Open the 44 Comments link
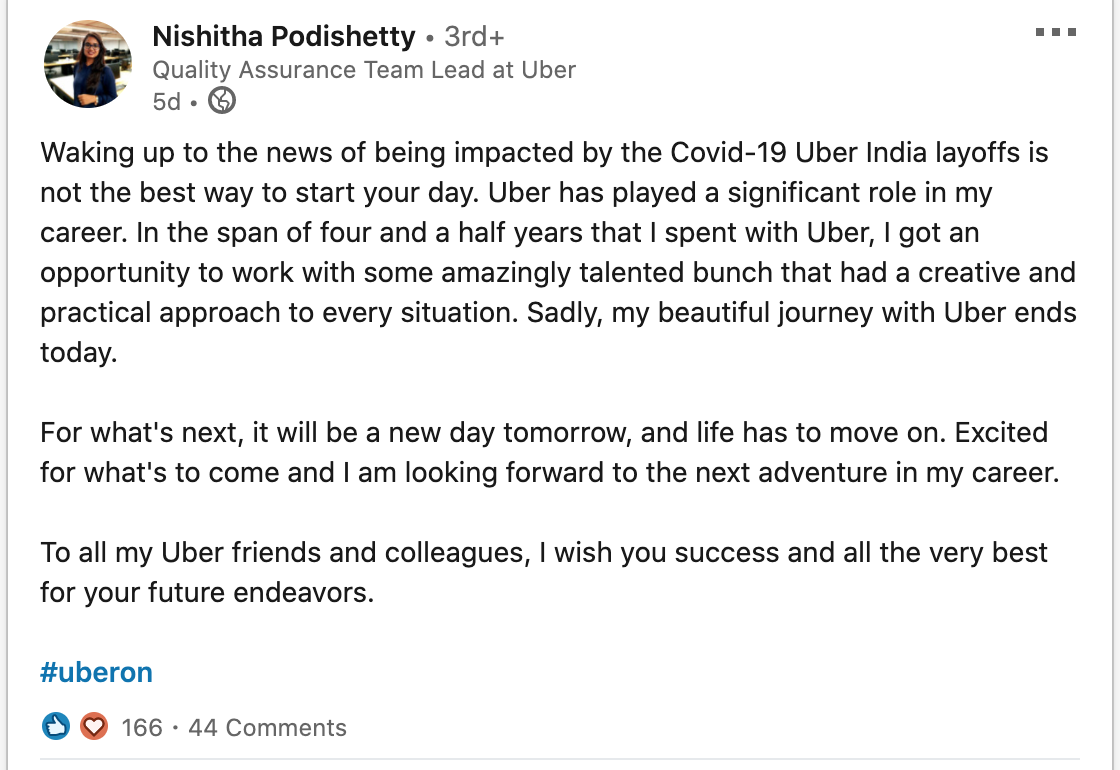The width and height of the screenshot is (1120, 770). pyautogui.click(x=267, y=727)
